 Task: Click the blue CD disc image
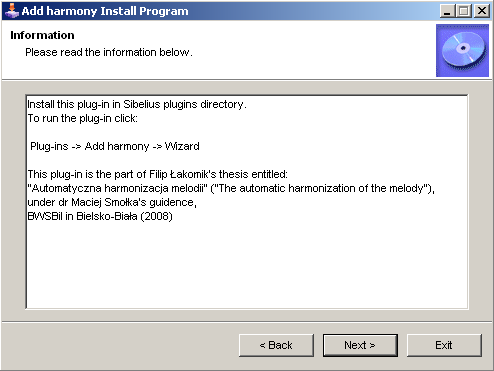click(462, 51)
